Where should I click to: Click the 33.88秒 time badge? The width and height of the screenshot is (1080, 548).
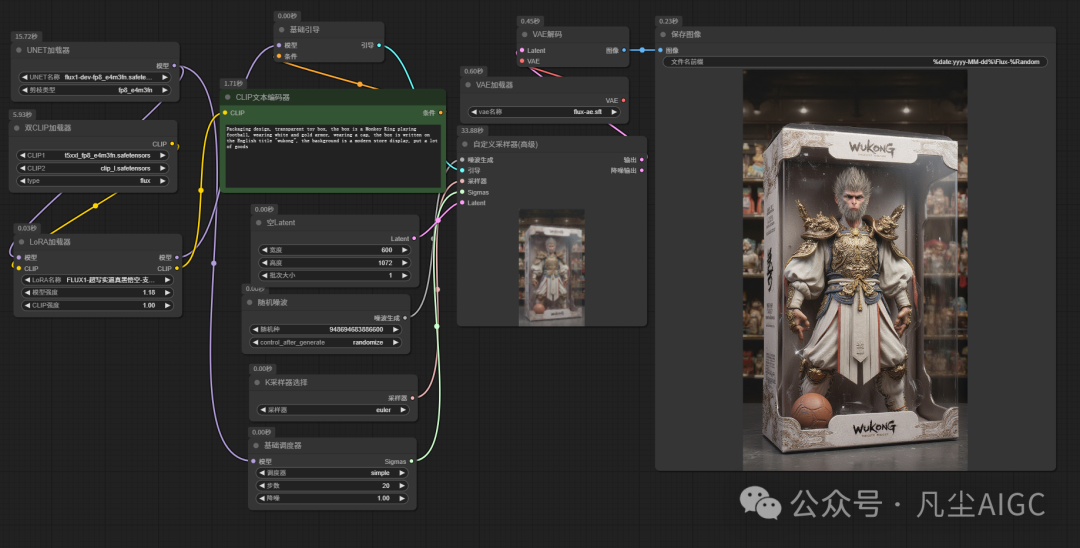click(472, 130)
